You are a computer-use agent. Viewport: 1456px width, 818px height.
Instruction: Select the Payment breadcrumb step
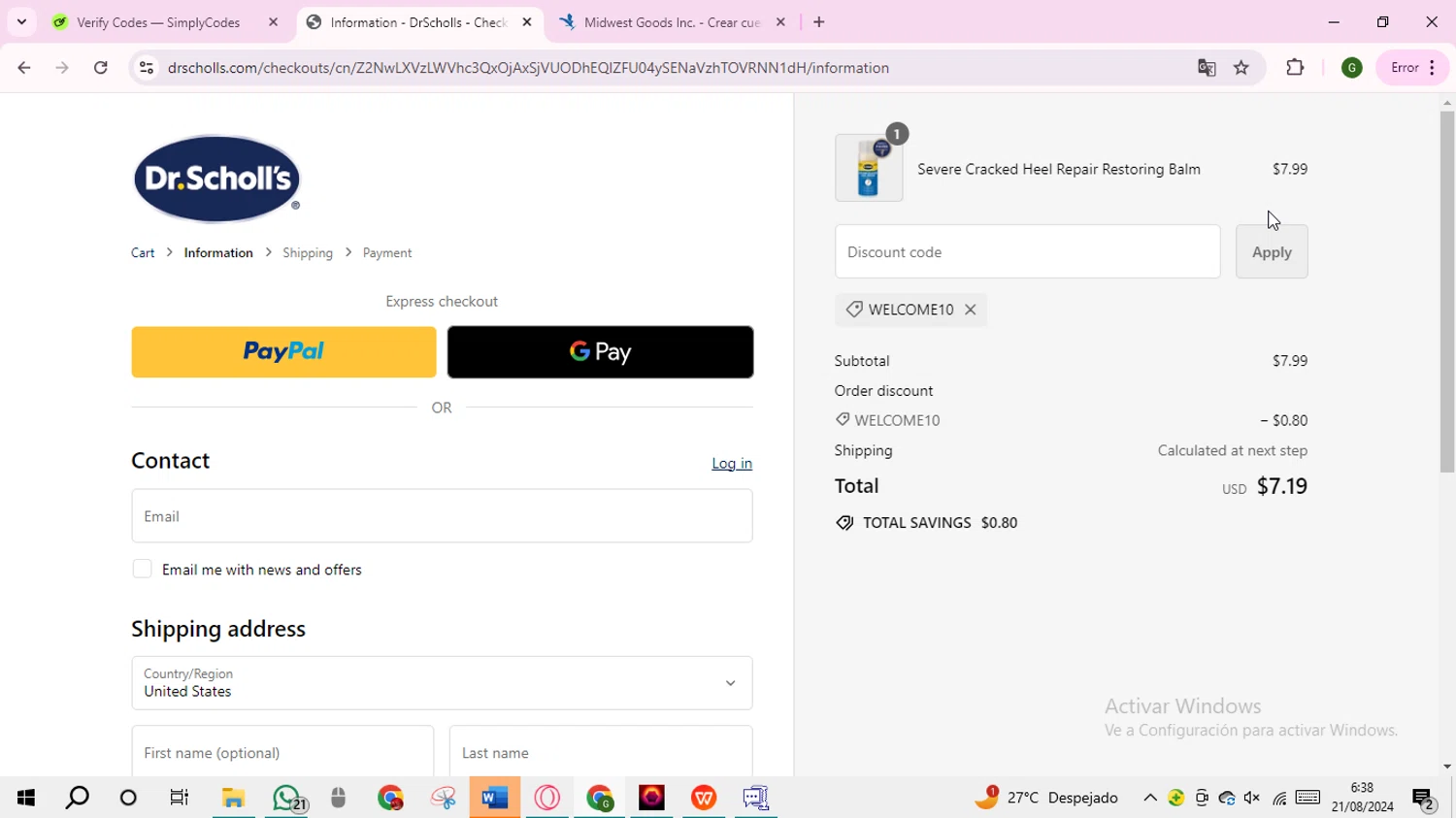[387, 252]
